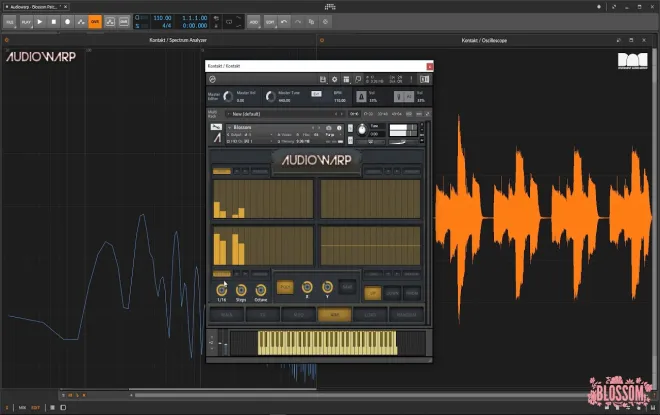The width and height of the screenshot is (660, 415).
Task: Click the Blossom snapshot camera icon
Action: pos(329,128)
